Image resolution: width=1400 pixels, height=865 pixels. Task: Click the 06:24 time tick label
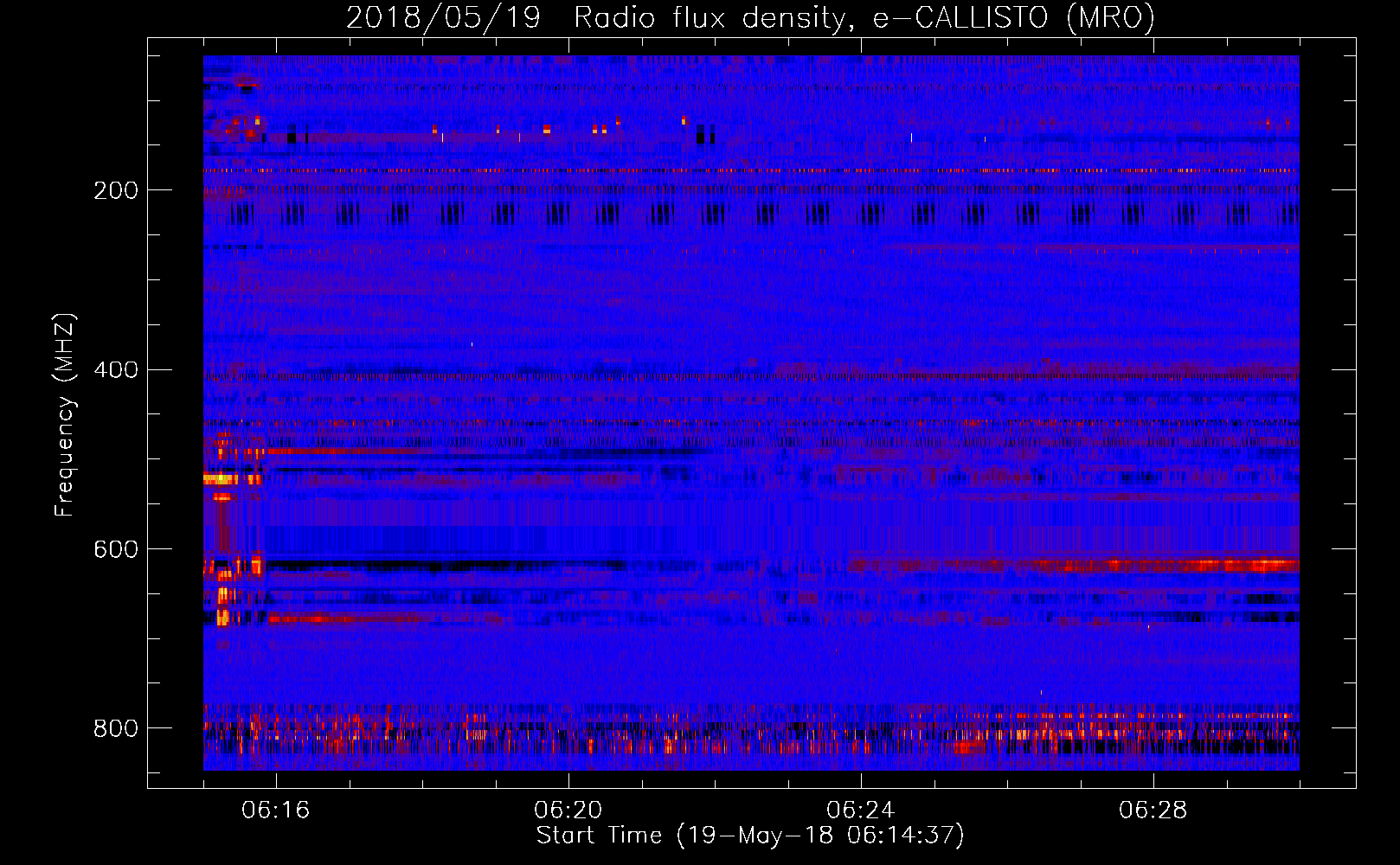(861, 811)
